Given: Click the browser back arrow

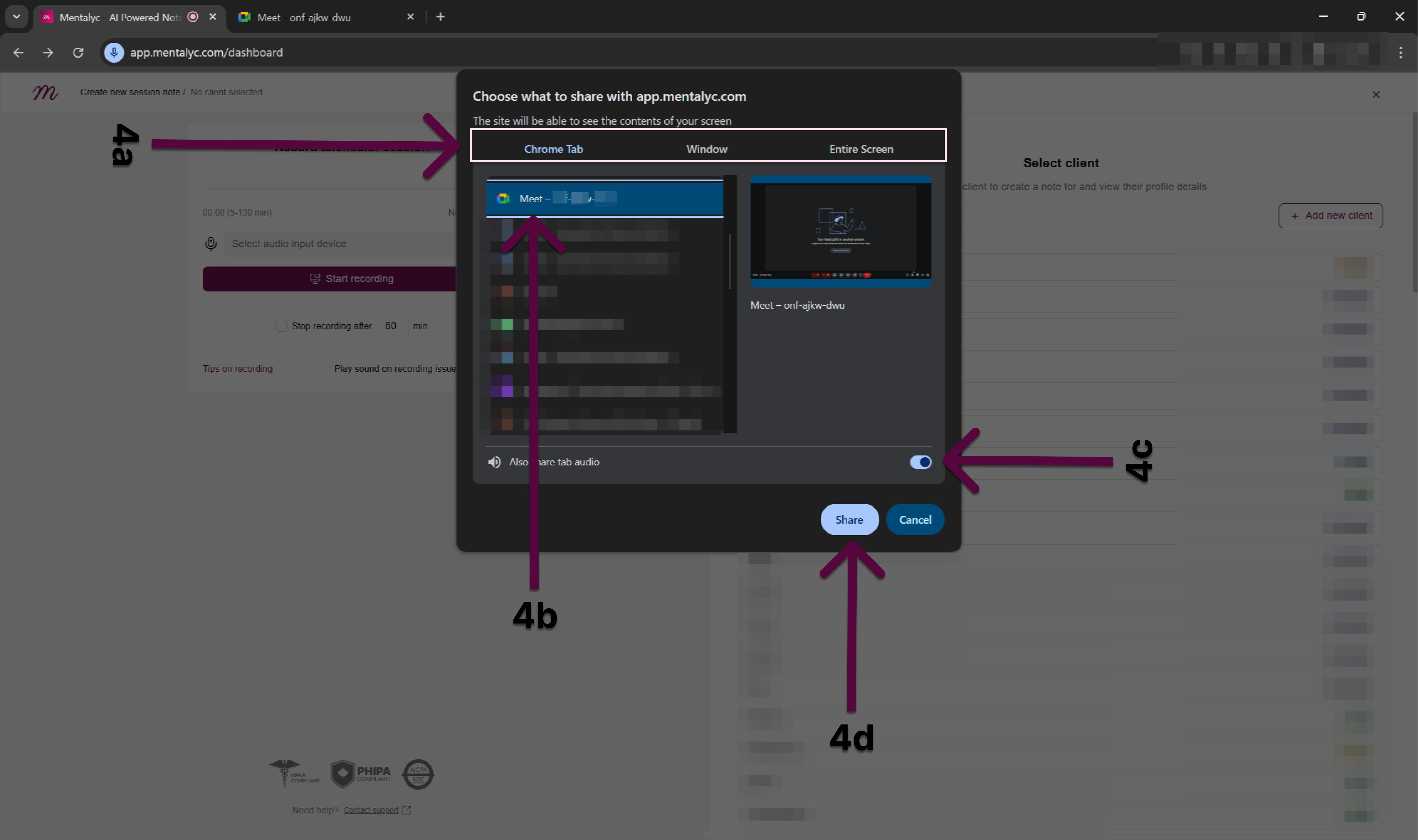Looking at the screenshot, I should point(18,53).
